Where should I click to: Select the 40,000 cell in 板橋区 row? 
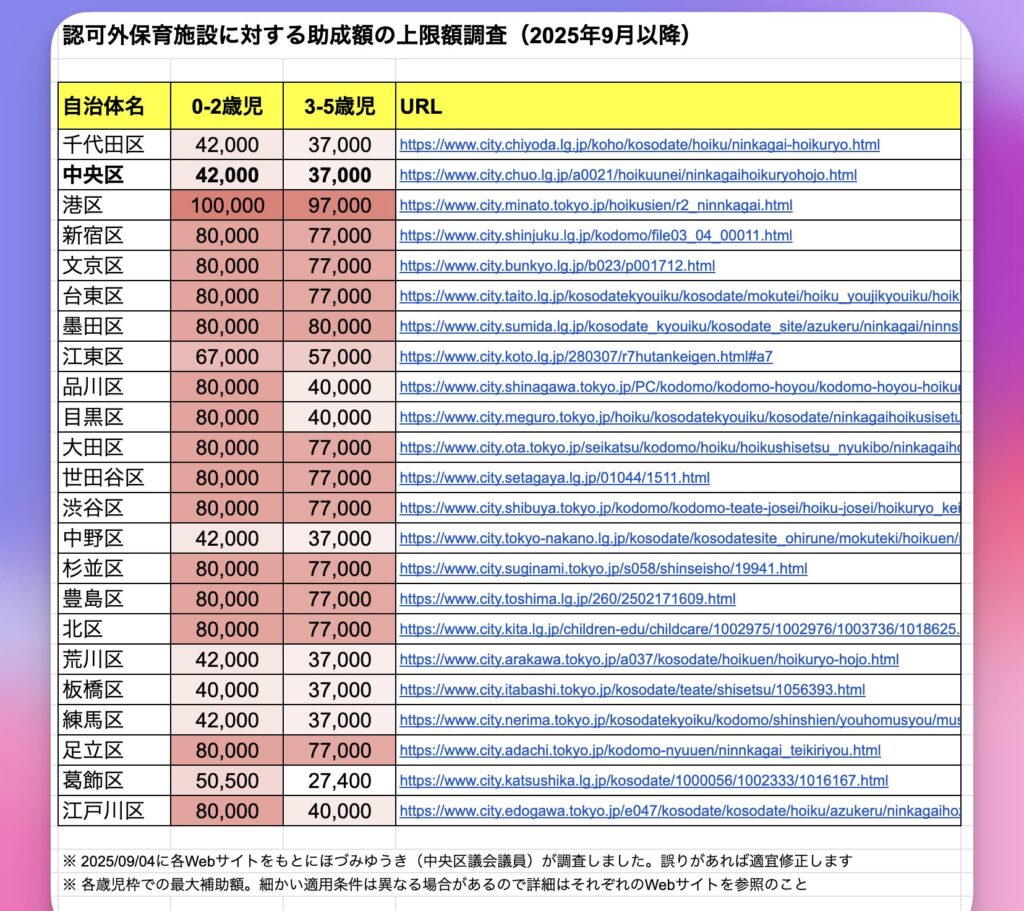227,689
